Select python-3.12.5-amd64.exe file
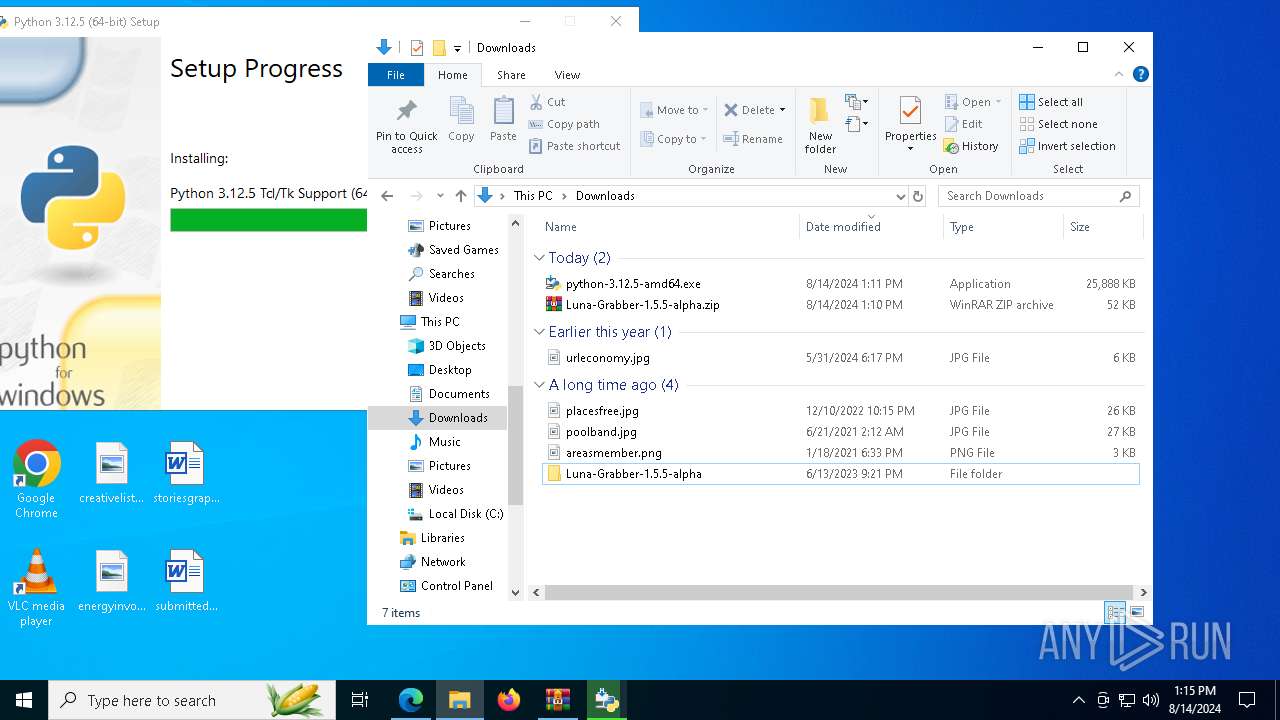Screen dimensions: 1280x720 pyautogui.click(x=633, y=284)
